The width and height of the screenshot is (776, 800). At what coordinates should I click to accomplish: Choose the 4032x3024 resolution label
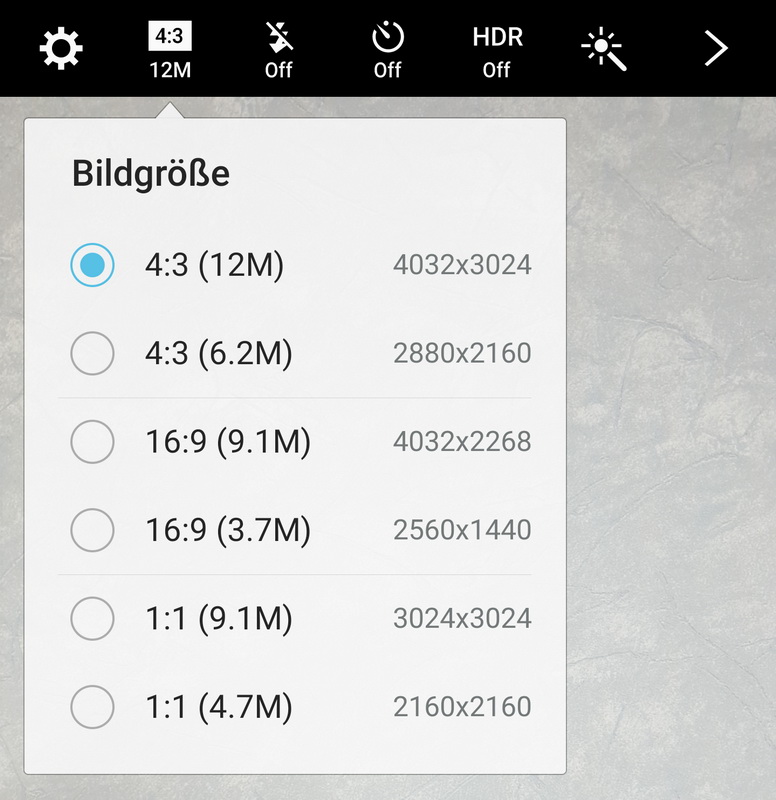[x=462, y=265]
